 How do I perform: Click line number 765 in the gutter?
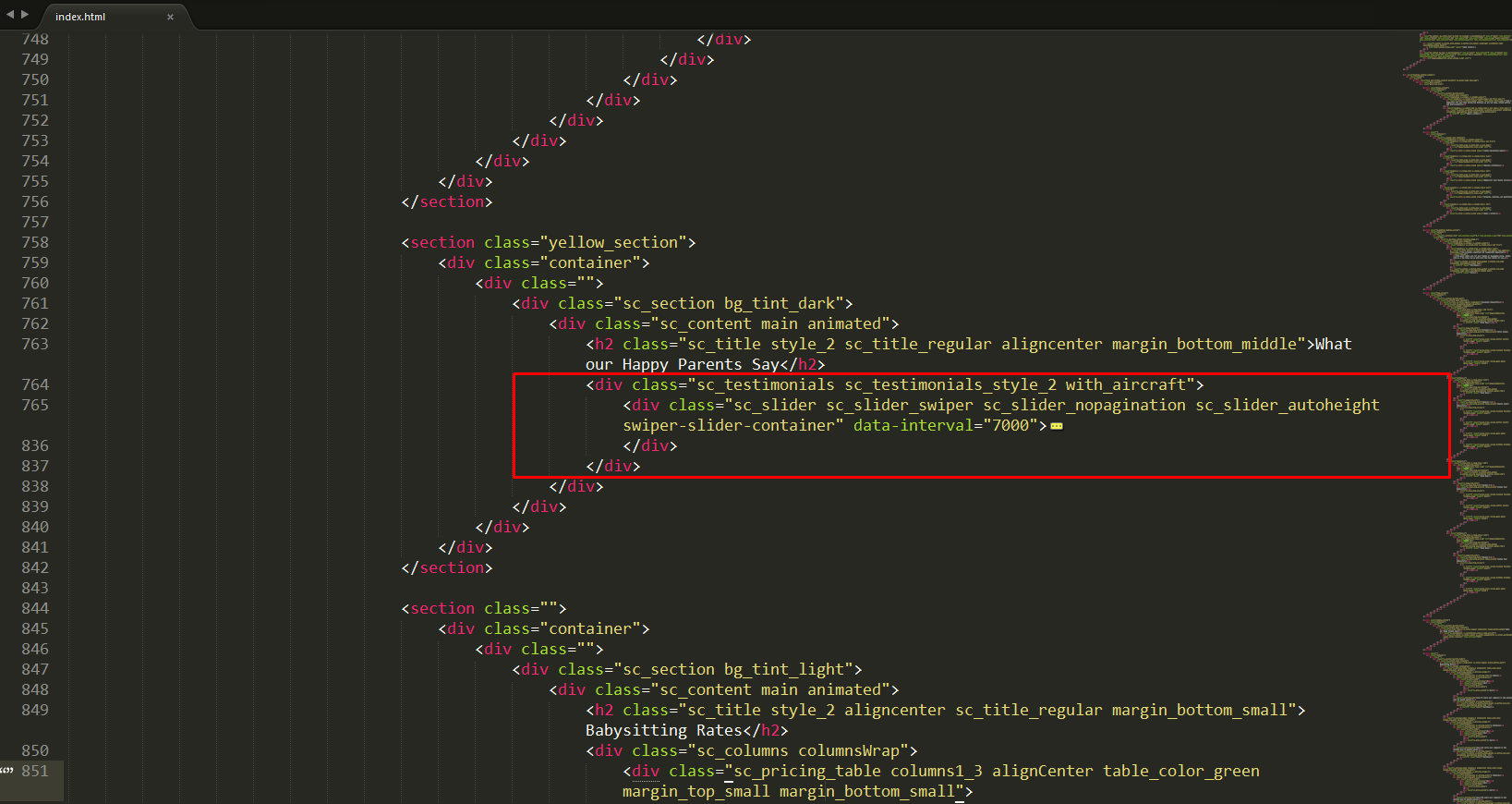coord(35,405)
